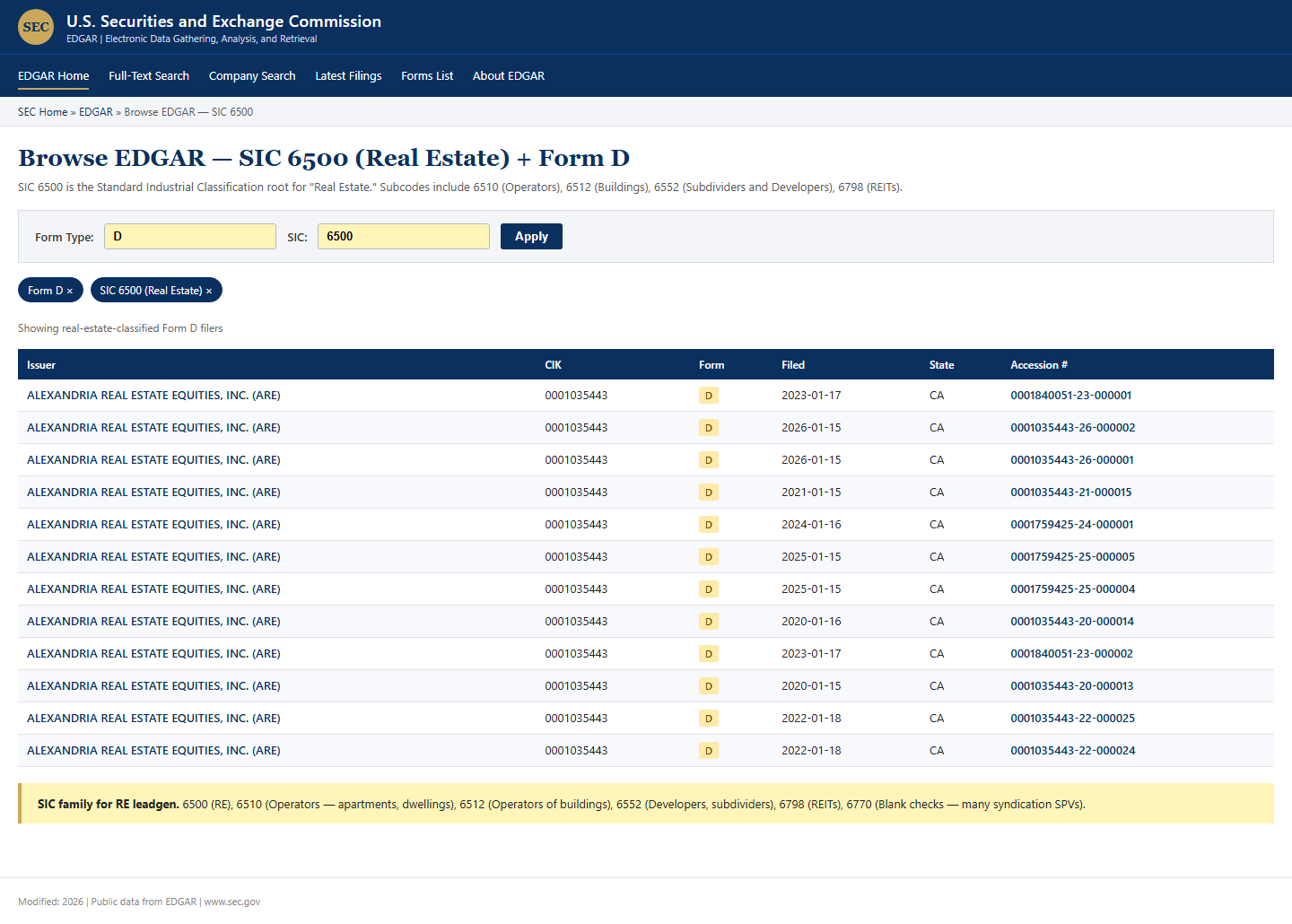
Task: Remove the SIC 6500 (Real Estate) filter chip
Action: coord(209,291)
